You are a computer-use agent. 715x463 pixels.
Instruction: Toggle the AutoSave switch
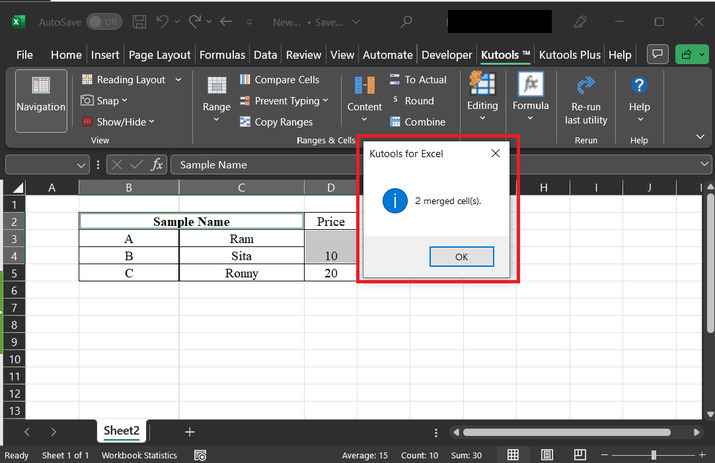(104, 21)
